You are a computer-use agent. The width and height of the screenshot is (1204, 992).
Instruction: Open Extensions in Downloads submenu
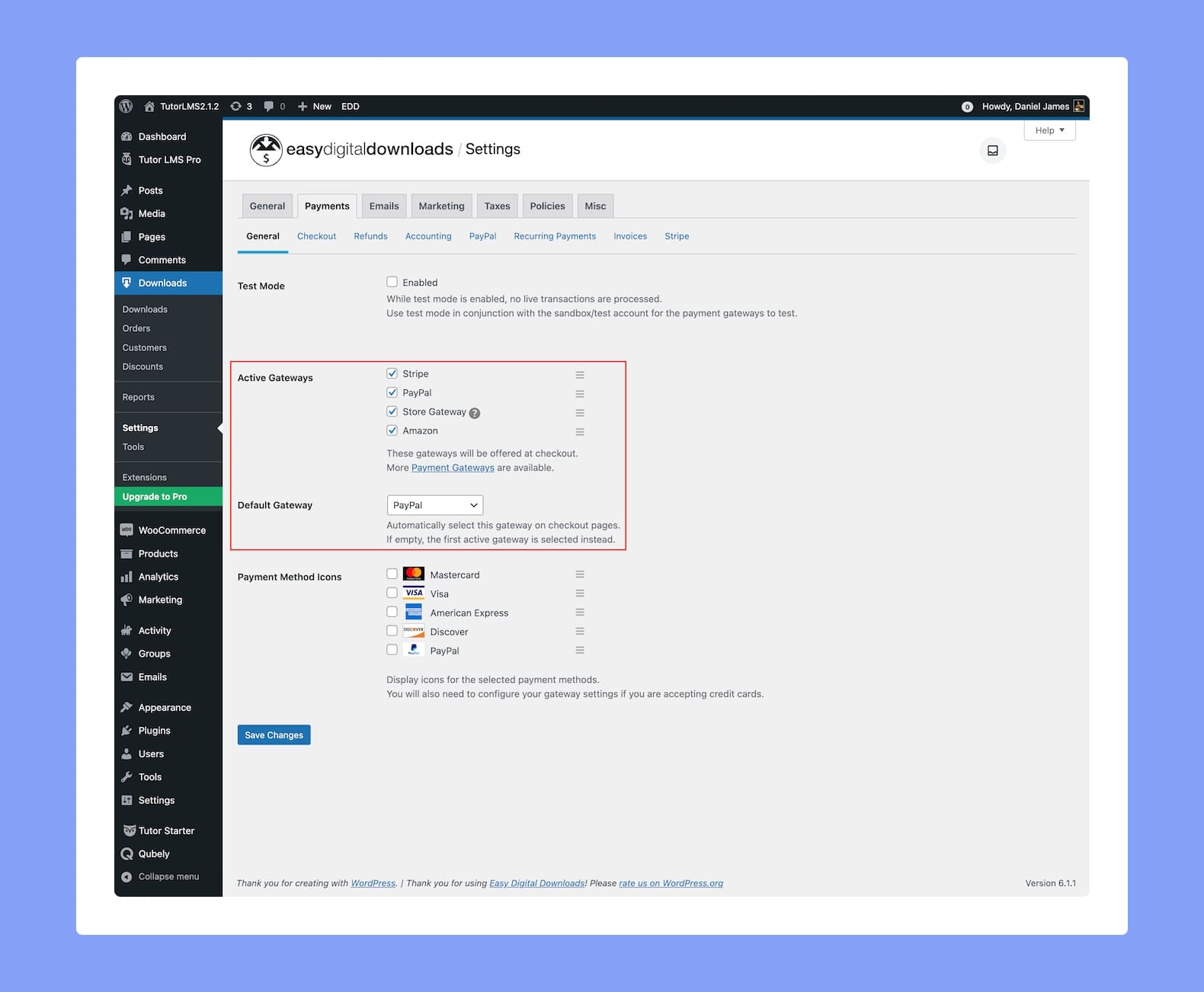click(144, 478)
